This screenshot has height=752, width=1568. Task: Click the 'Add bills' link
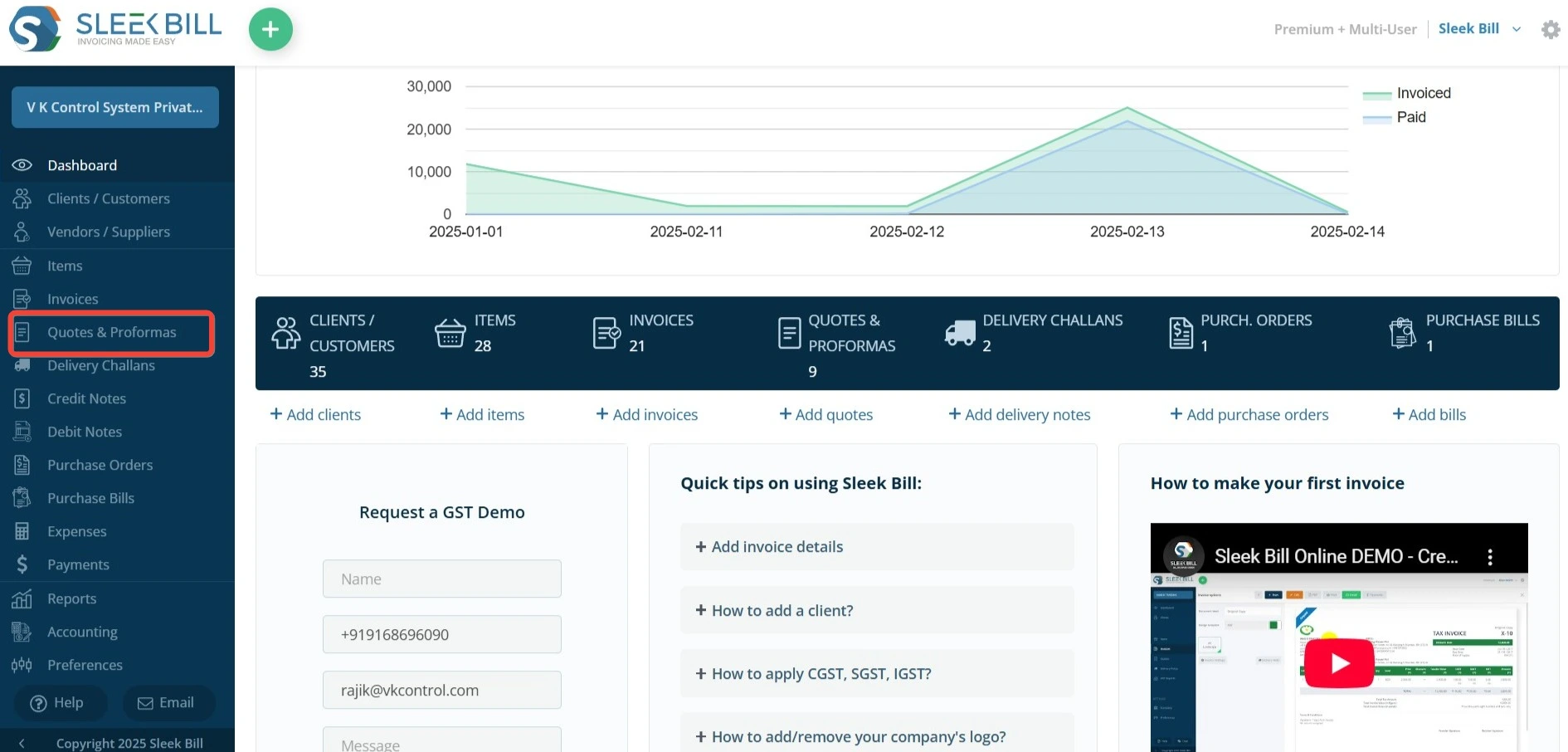click(x=1429, y=414)
